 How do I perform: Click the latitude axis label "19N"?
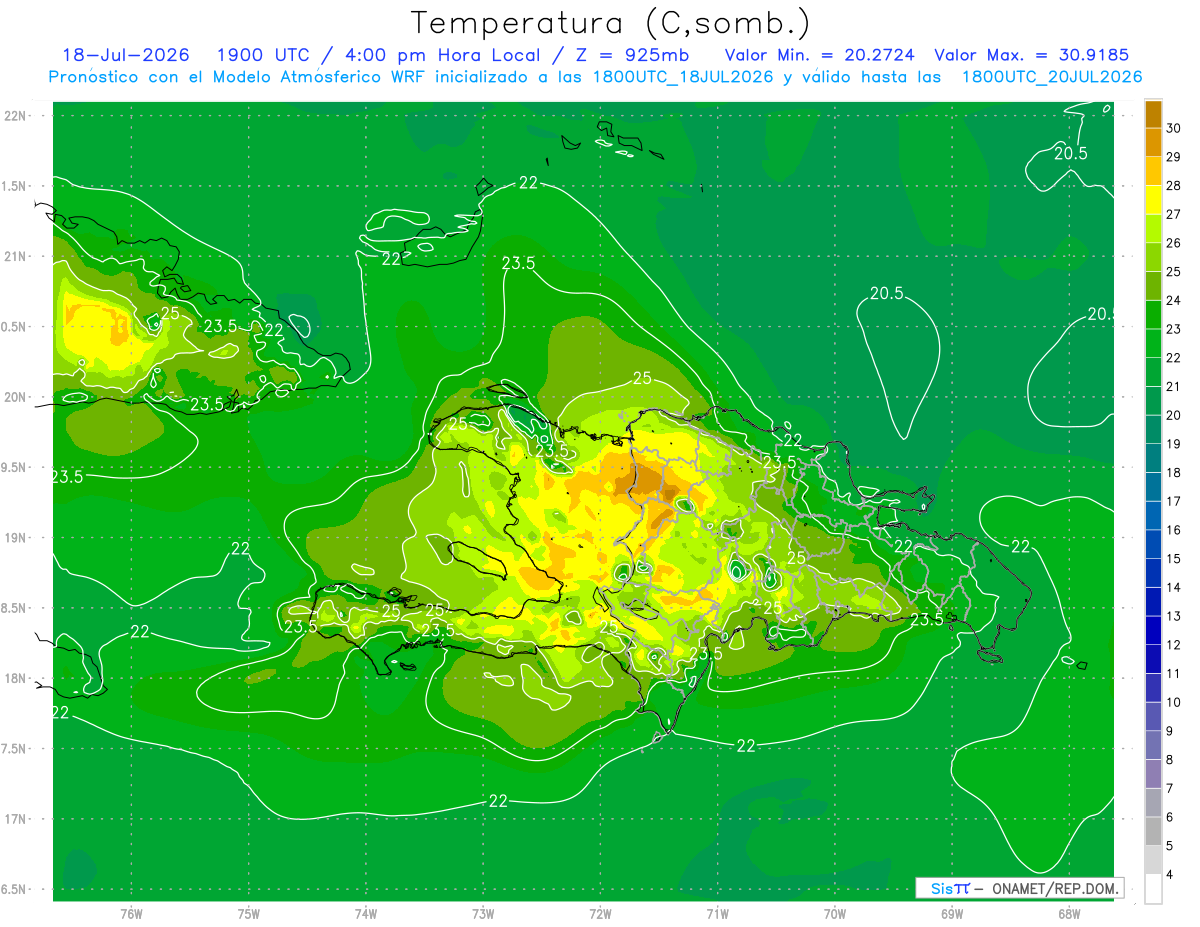[x=17, y=538]
